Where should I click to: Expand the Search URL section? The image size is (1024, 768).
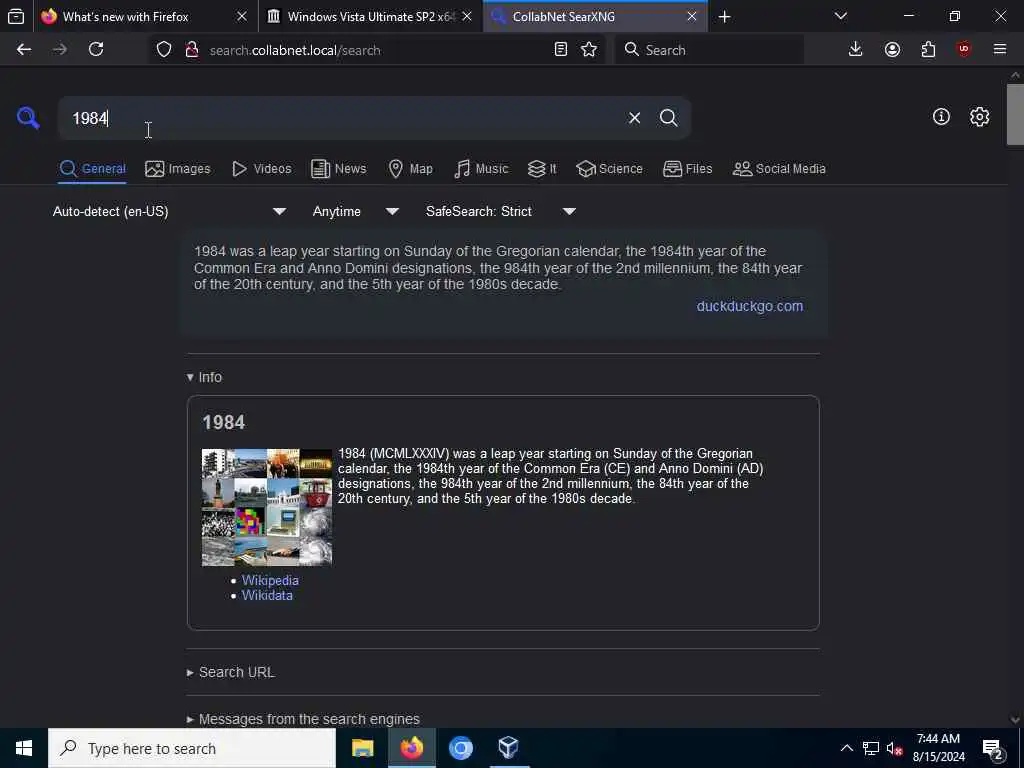click(231, 673)
